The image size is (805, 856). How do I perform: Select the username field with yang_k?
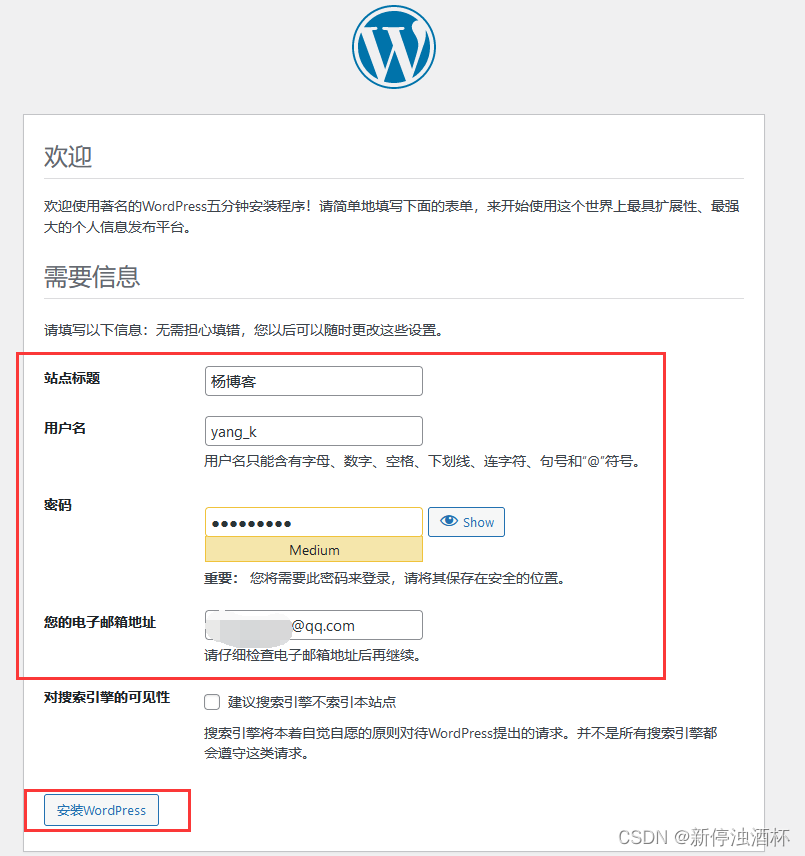coord(314,431)
